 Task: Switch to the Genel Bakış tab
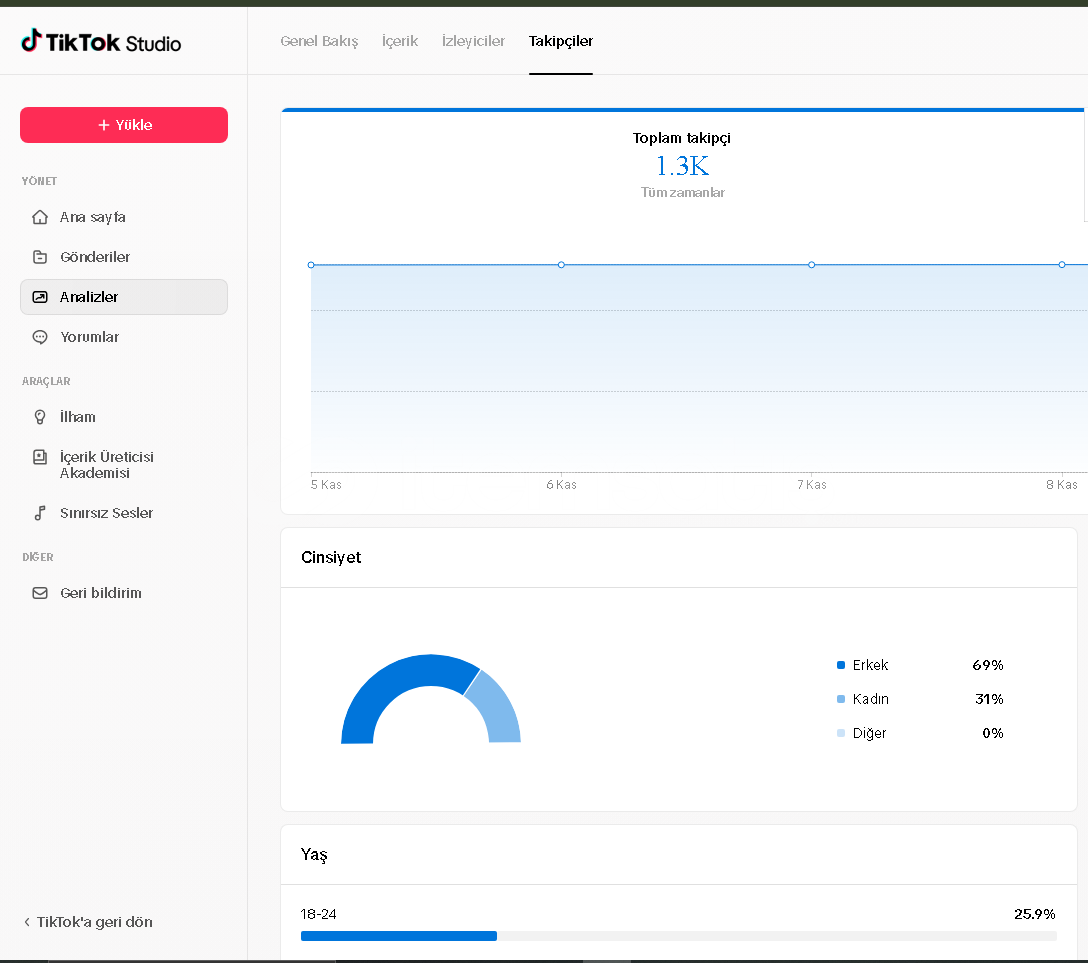pyautogui.click(x=319, y=41)
